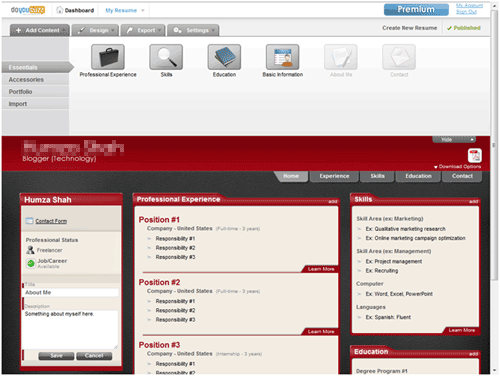The image size is (500, 376).
Task: Open the Settings dropdown
Action: tap(193, 30)
